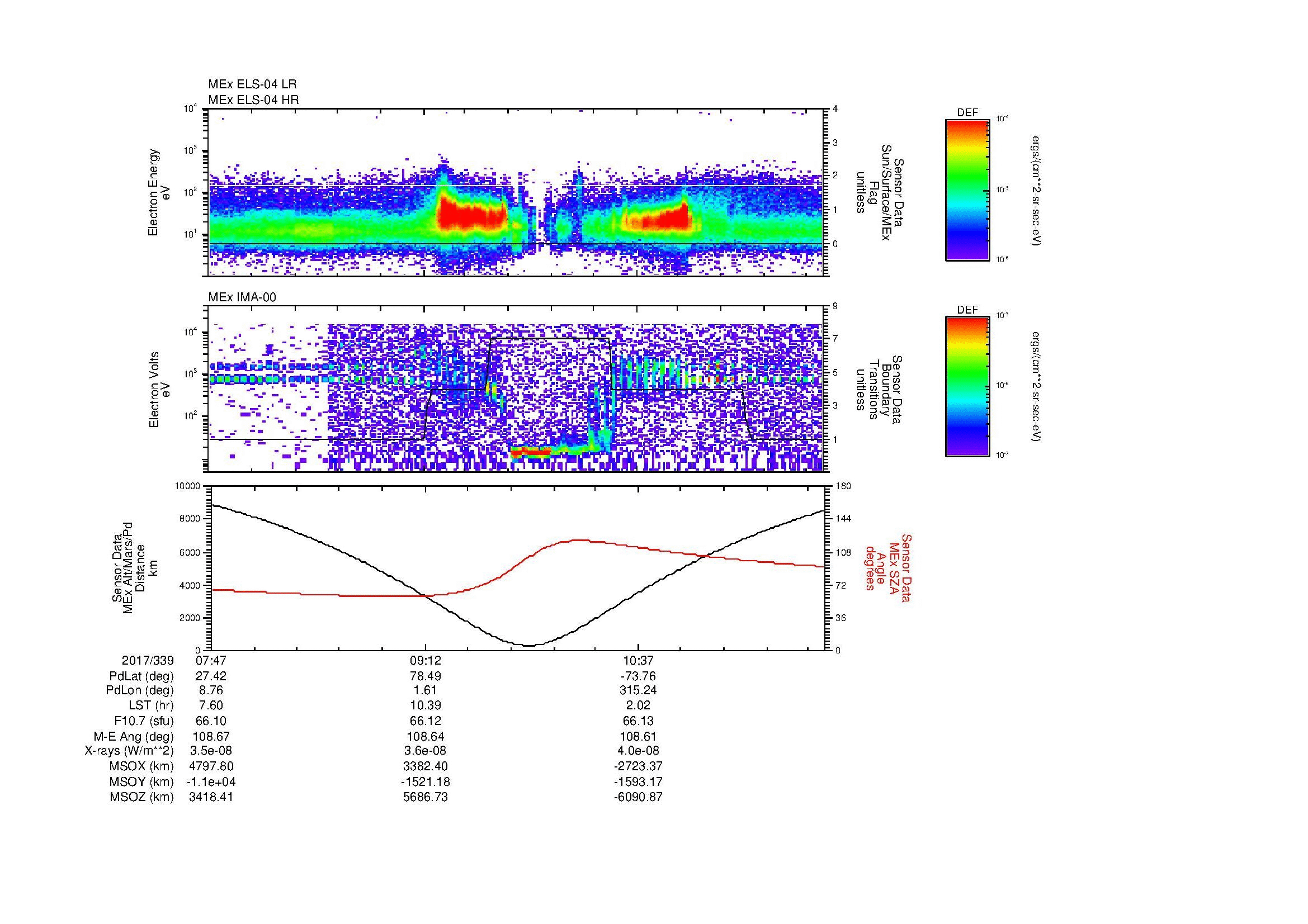Click the 'MEx ELS-04 HR' title text
Screen dimensions: 1308x924
pyautogui.click(x=253, y=99)
